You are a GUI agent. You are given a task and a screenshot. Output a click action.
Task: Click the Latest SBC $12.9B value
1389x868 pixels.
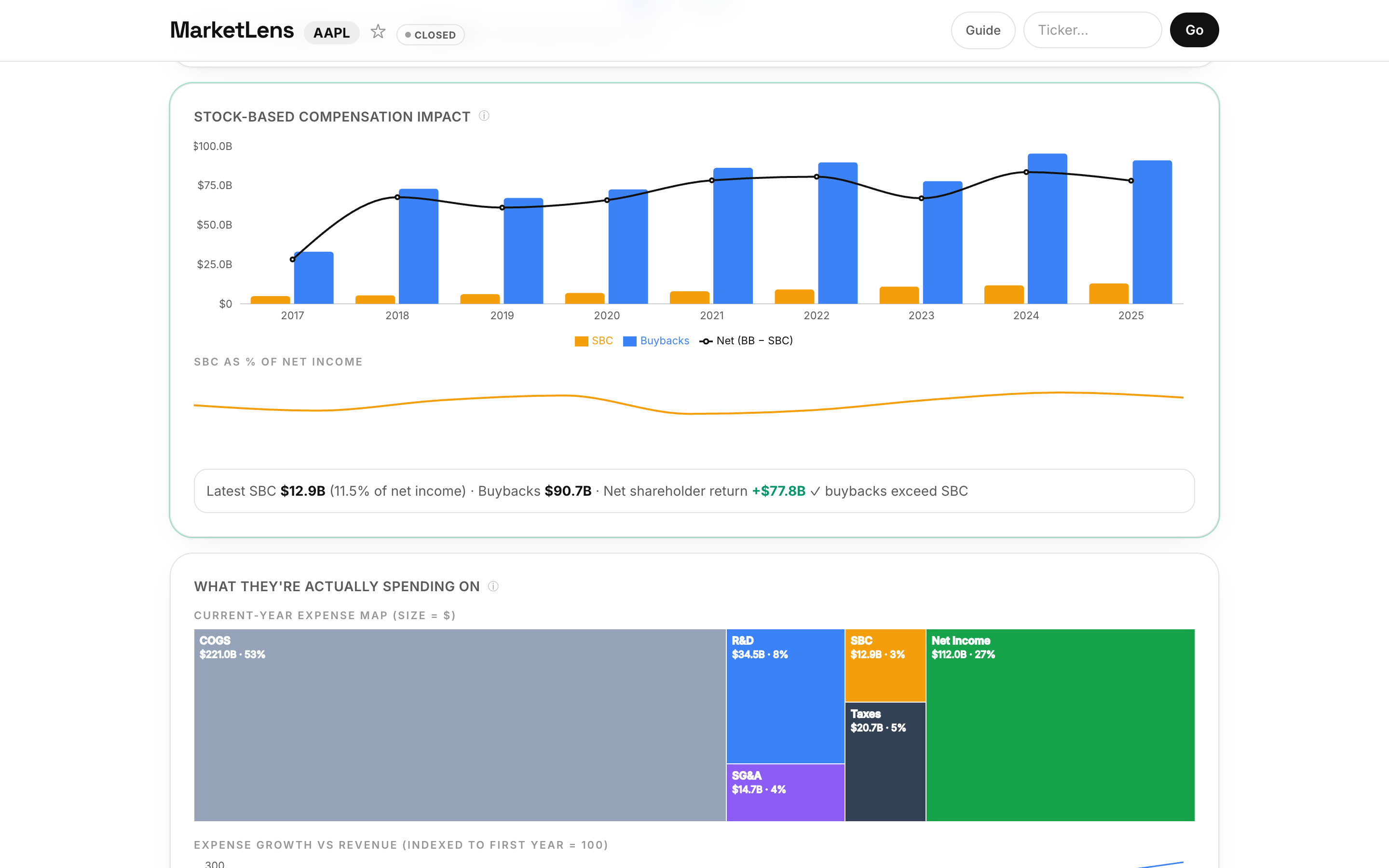pos(302,491)
